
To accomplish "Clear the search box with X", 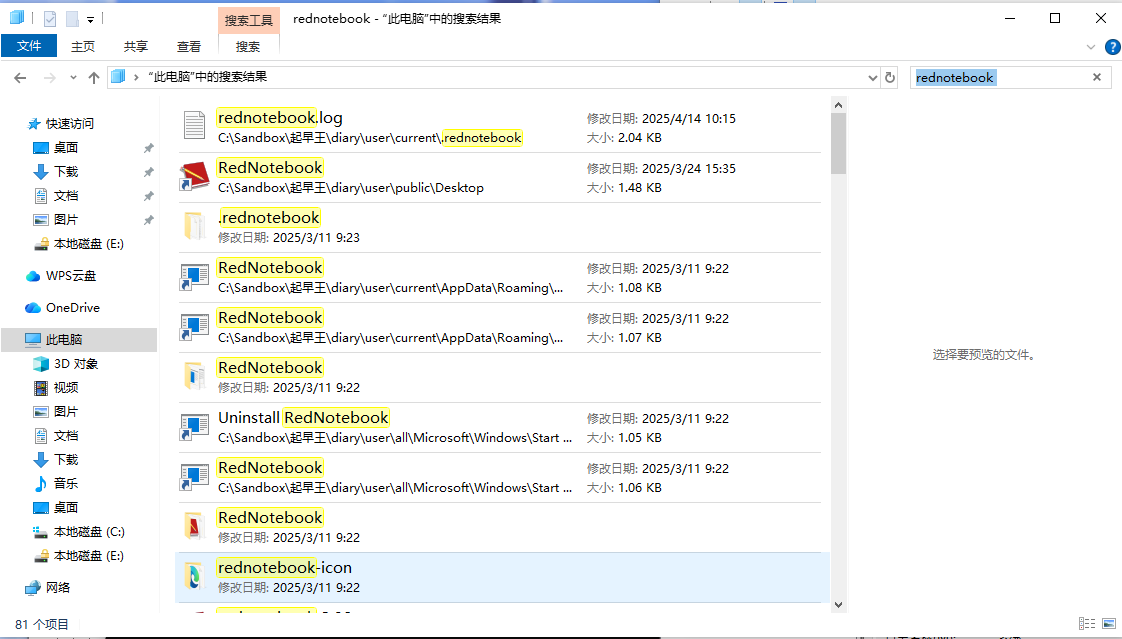I will coord(1096,77).
